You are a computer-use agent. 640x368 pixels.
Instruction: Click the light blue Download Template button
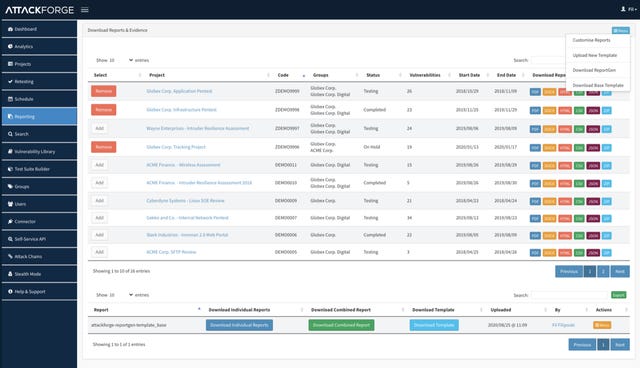click(x=434, y=325)
